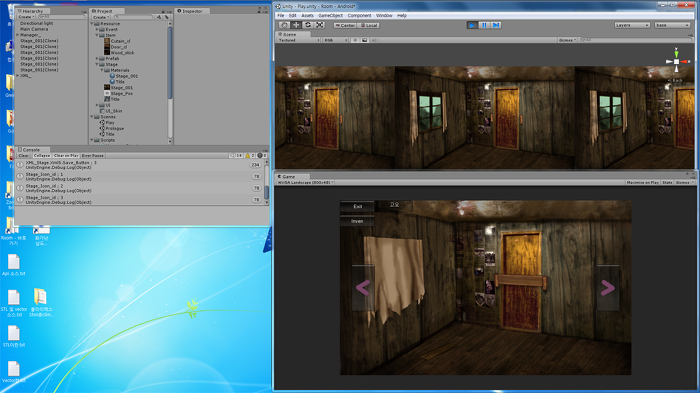Open the Title scene asset under Scenes

(x=107, y=134)
